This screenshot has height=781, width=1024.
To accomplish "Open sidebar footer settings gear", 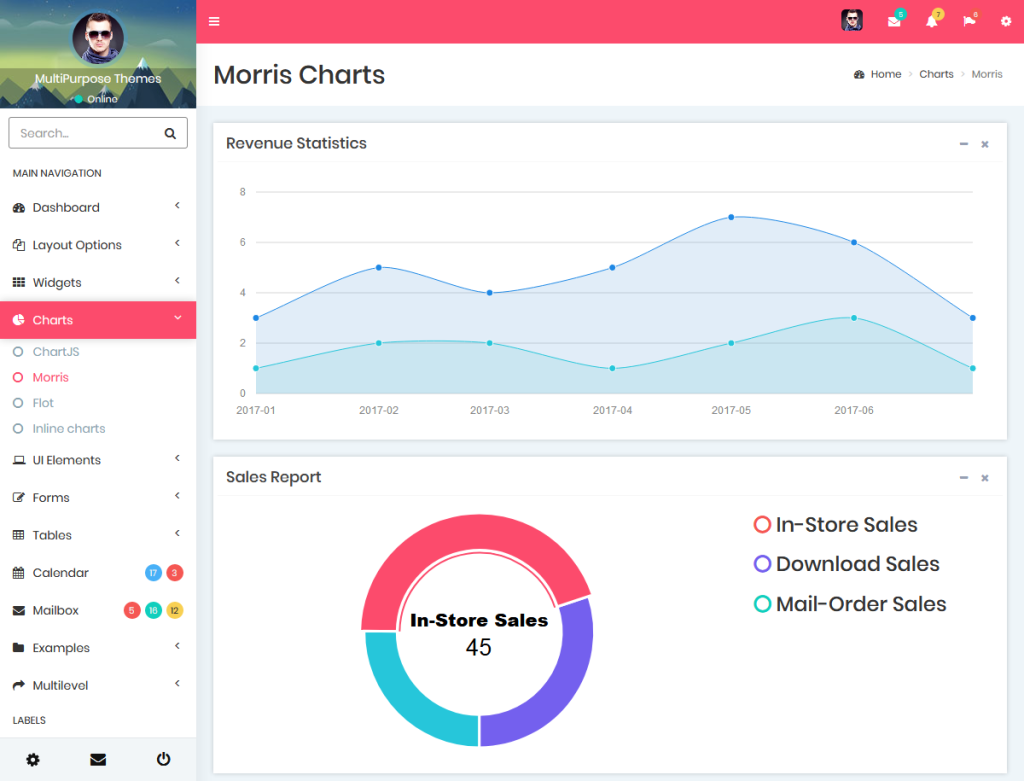I will pyautogui.click(x=33, y=759).
